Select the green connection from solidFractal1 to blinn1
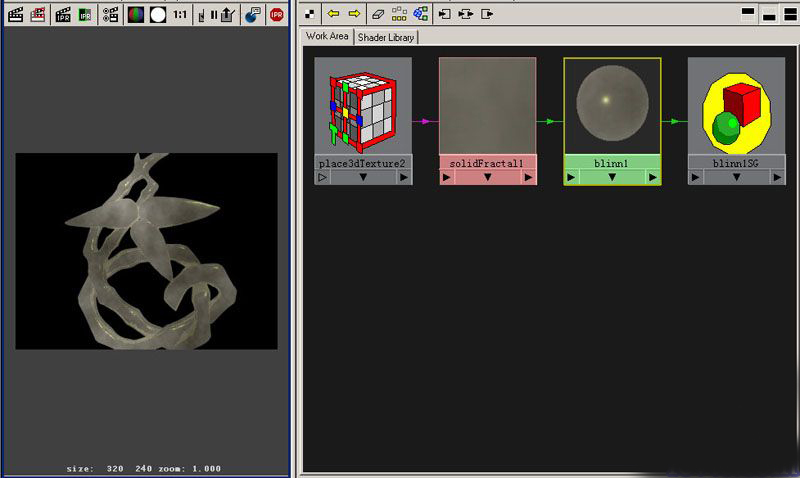 coord(550,121)
